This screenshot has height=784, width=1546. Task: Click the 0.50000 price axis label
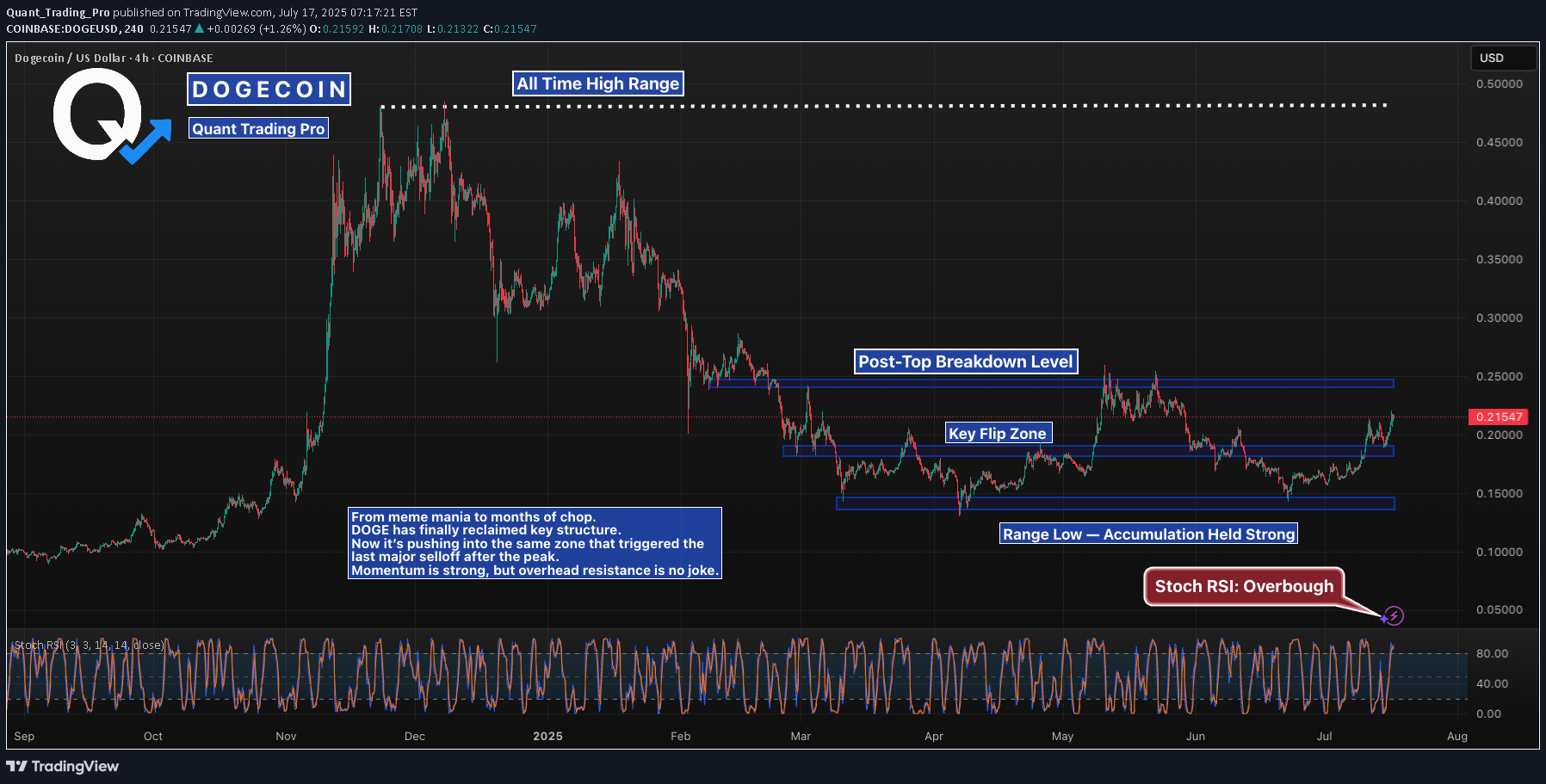(1499, 83)
